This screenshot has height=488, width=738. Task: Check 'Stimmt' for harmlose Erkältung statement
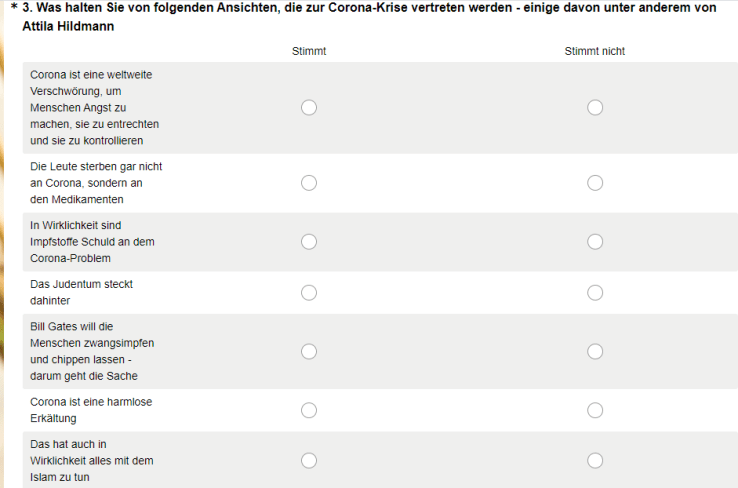309,410
